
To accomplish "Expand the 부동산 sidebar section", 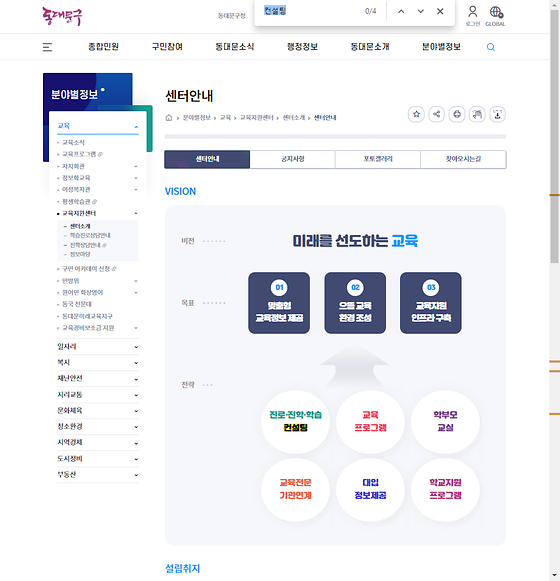I will (98, 475).
